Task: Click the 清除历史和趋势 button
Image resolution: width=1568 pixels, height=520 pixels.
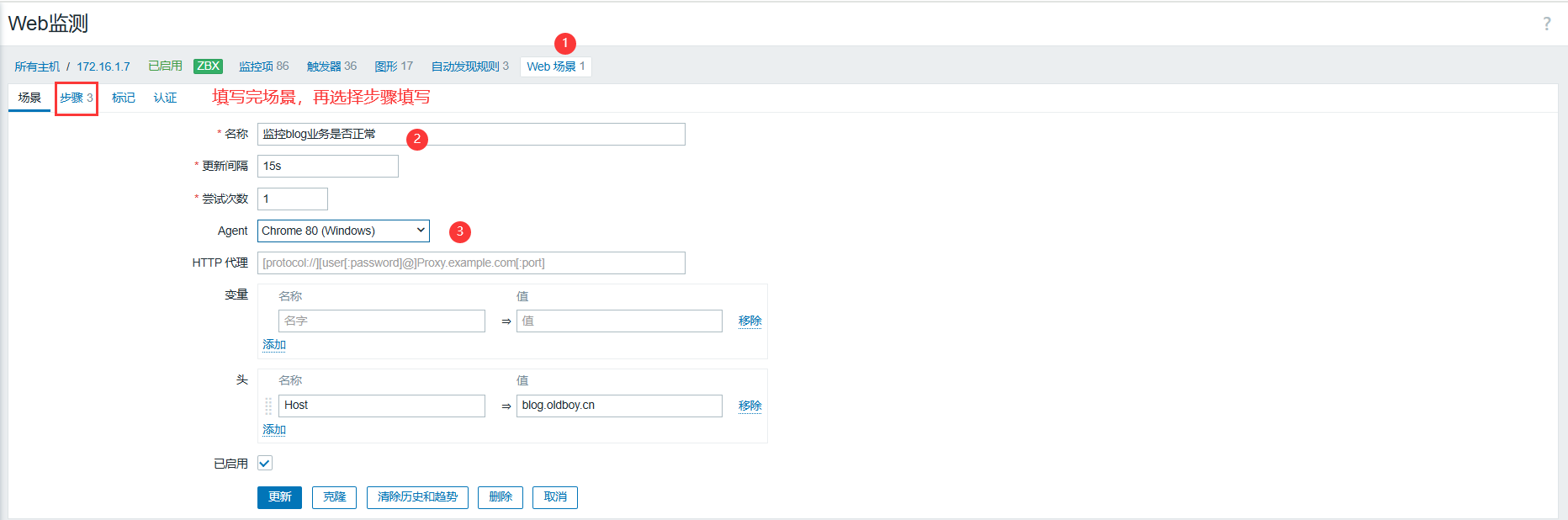Action: point(417,497)
